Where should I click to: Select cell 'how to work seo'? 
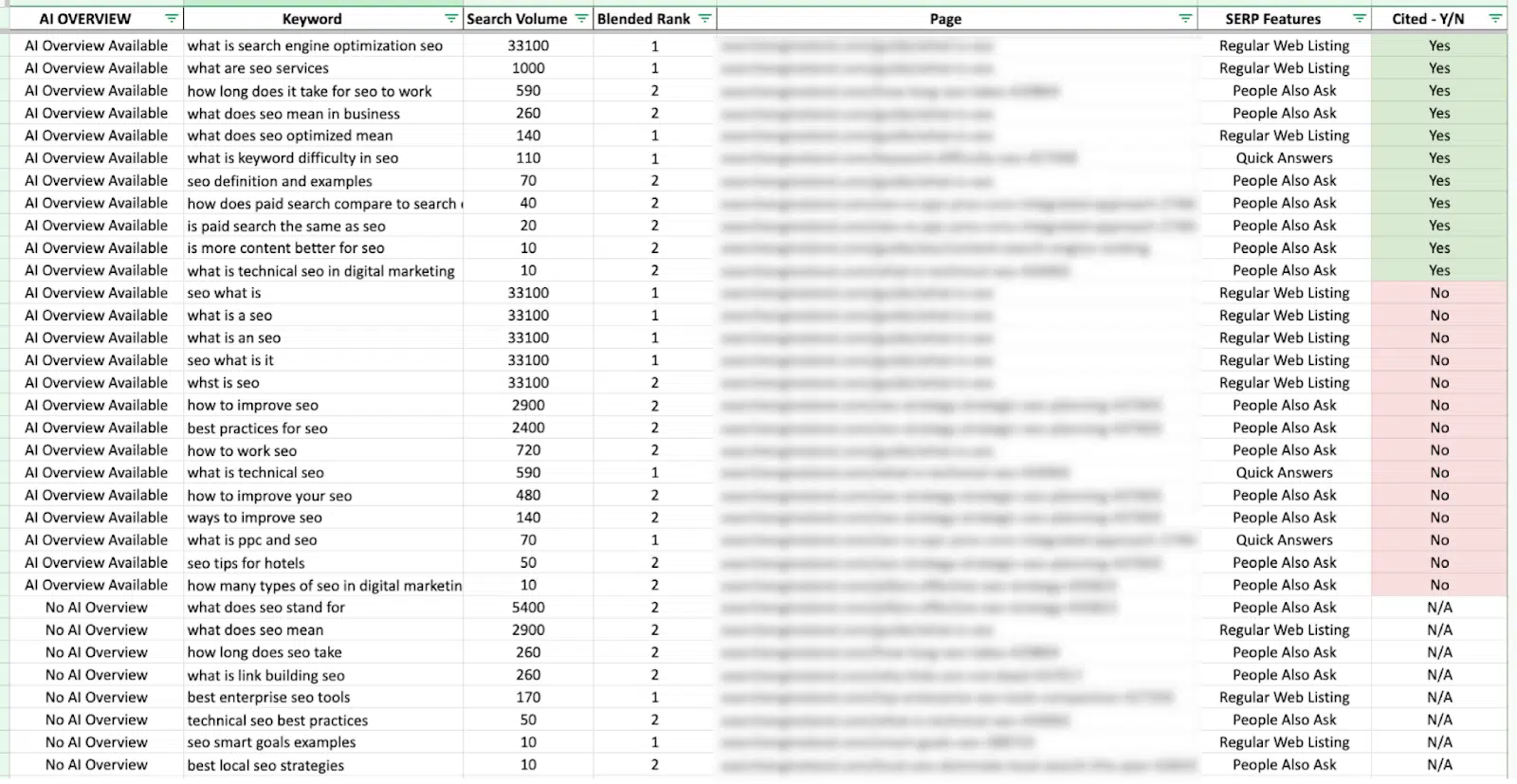[x=323, y=451]
